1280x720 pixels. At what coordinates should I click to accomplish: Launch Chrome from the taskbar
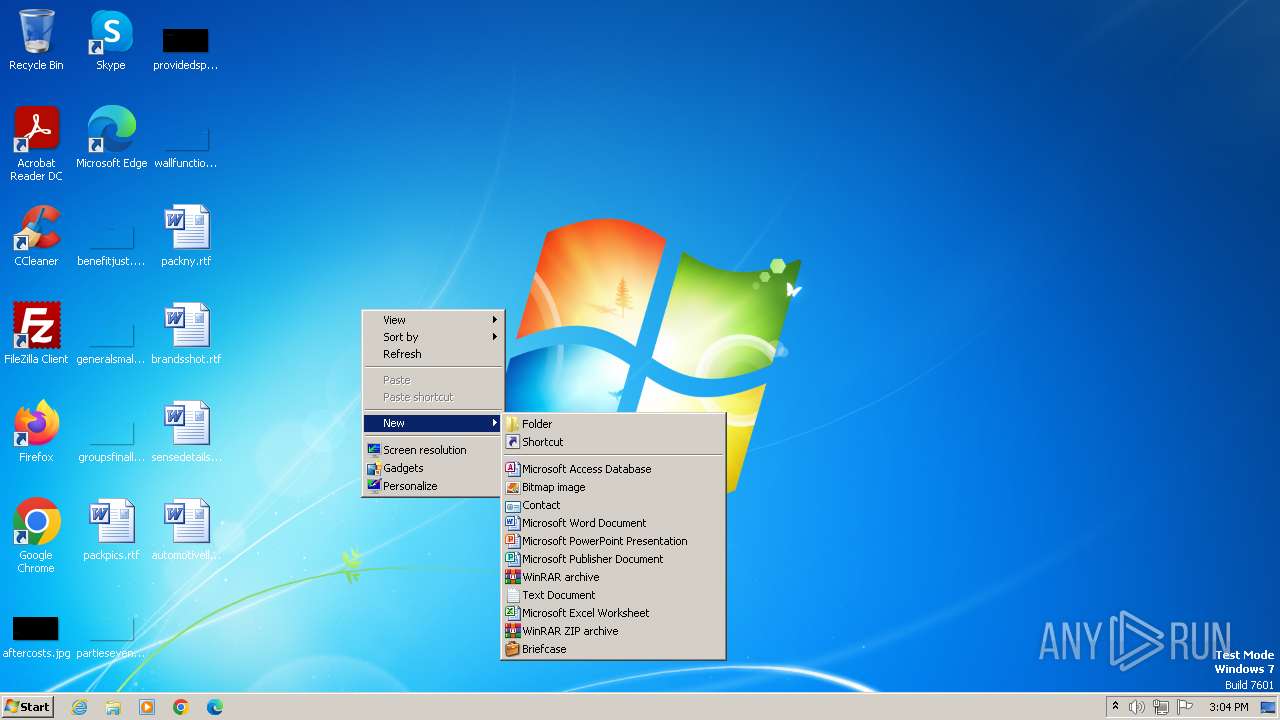(x=181, y=707)
